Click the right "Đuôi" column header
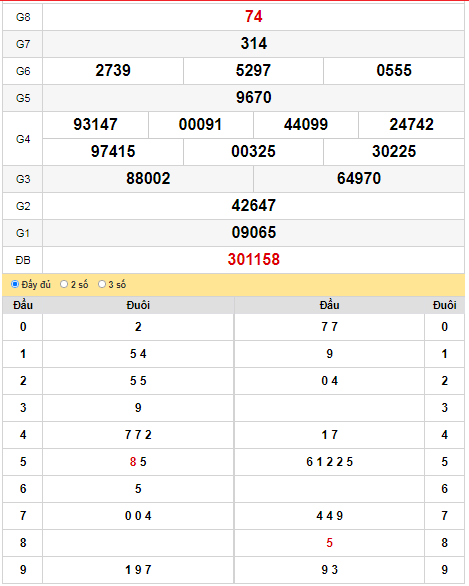 [x=444, y=305]
